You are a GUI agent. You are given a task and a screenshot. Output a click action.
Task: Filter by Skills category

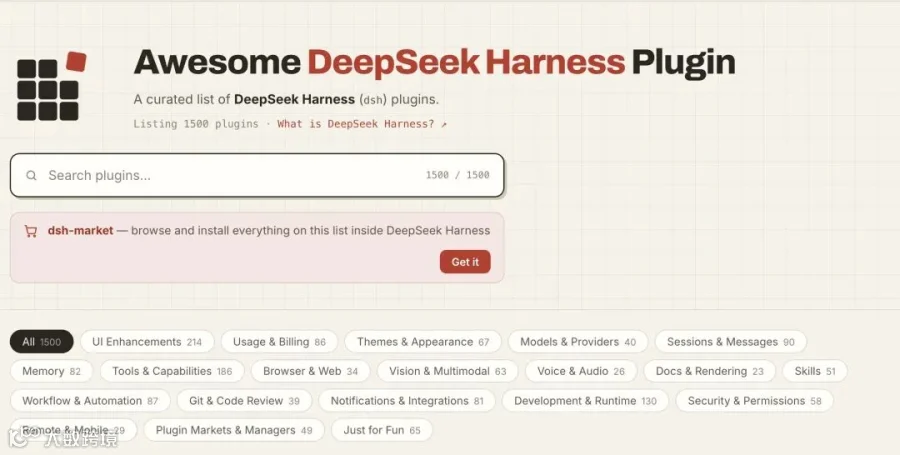[814, 371]
